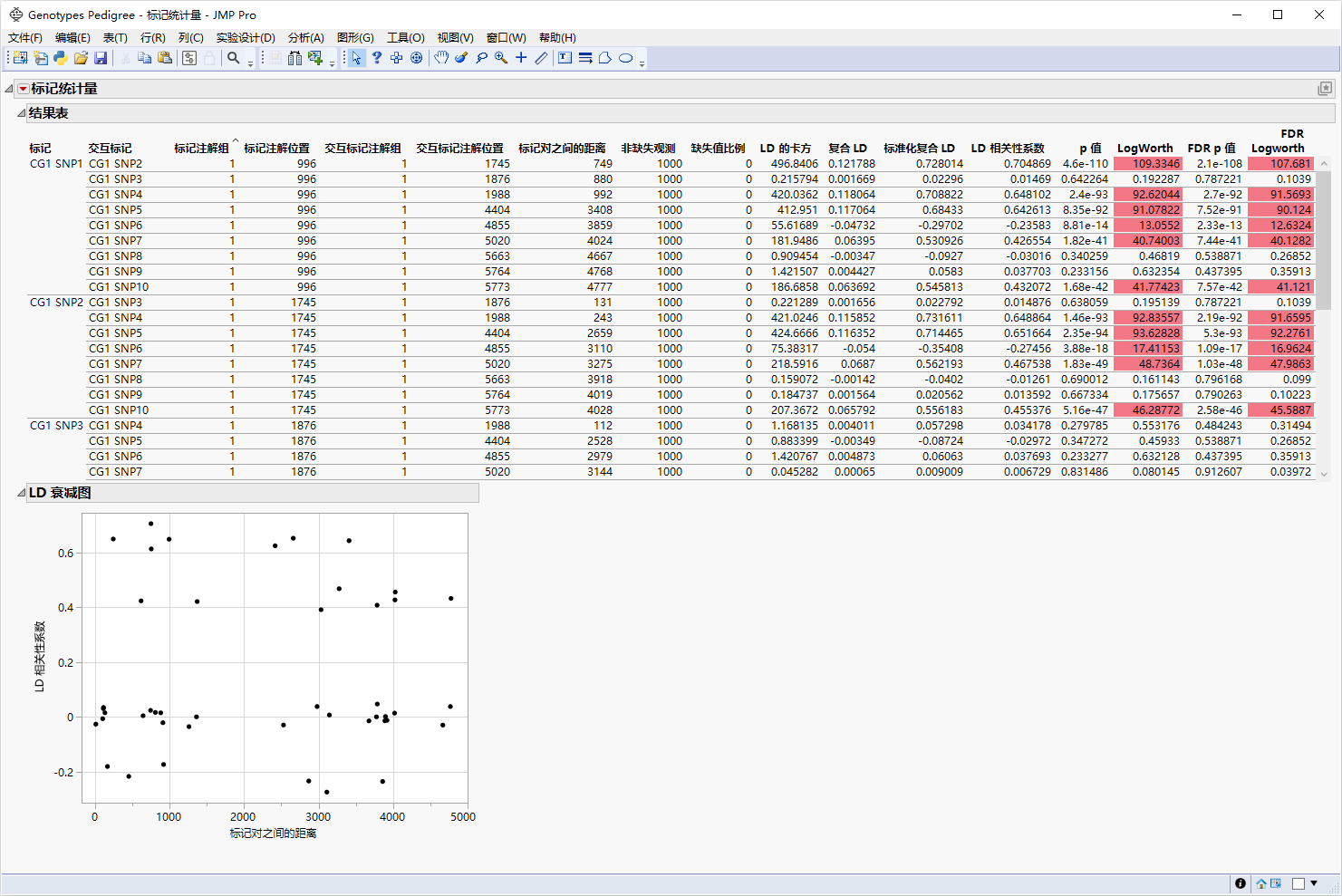This screenshot has height=896, width=1342.
Task: Choose the Magnifier zoom tool
Action: [x=501, y=58]
